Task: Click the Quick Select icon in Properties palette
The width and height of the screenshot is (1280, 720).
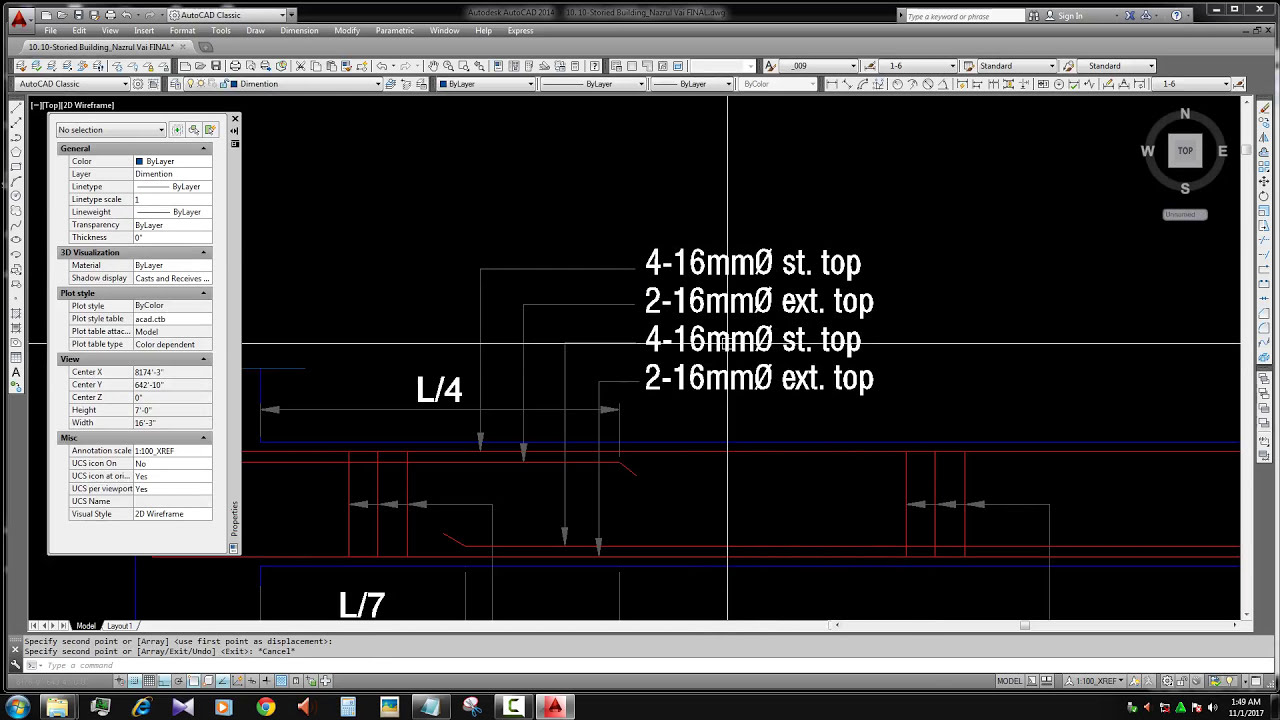Action: pyautogui.click(x=209, y=130)
